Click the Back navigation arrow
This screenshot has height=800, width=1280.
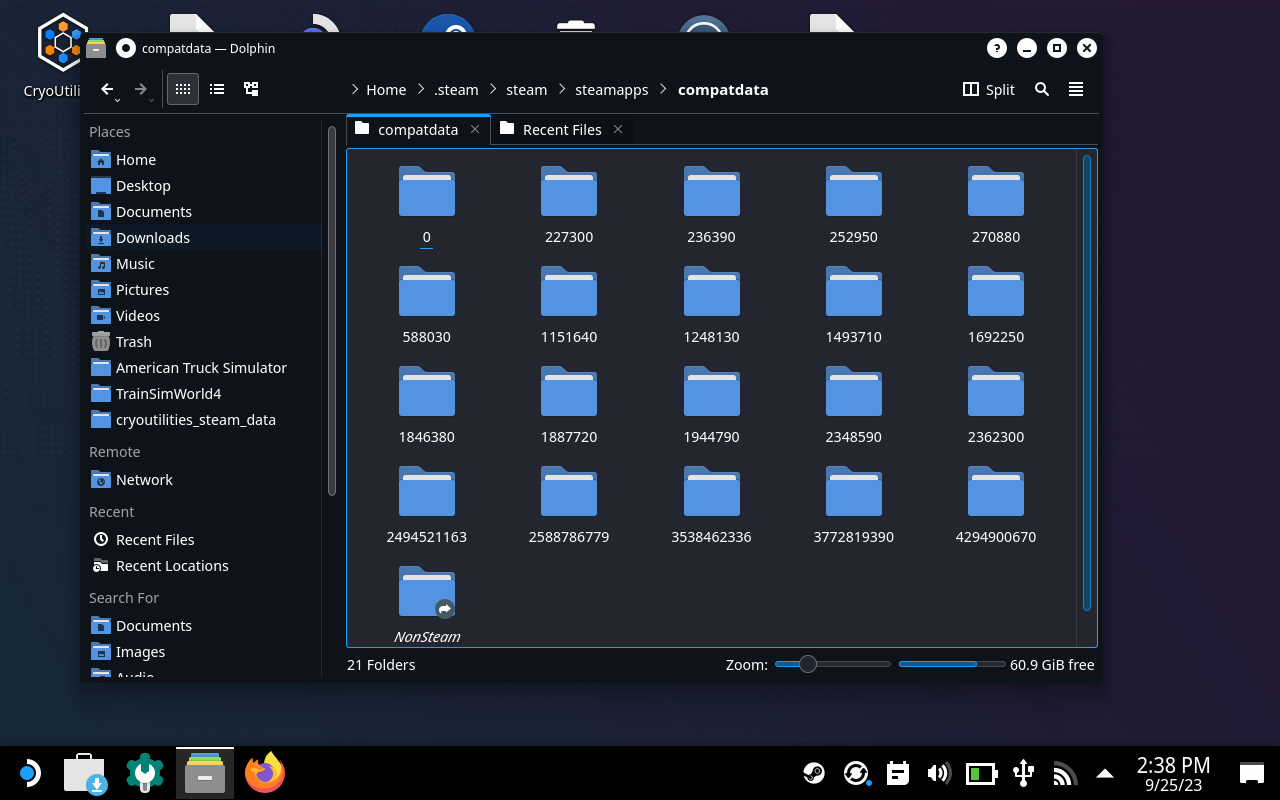(x=106, y=89)
